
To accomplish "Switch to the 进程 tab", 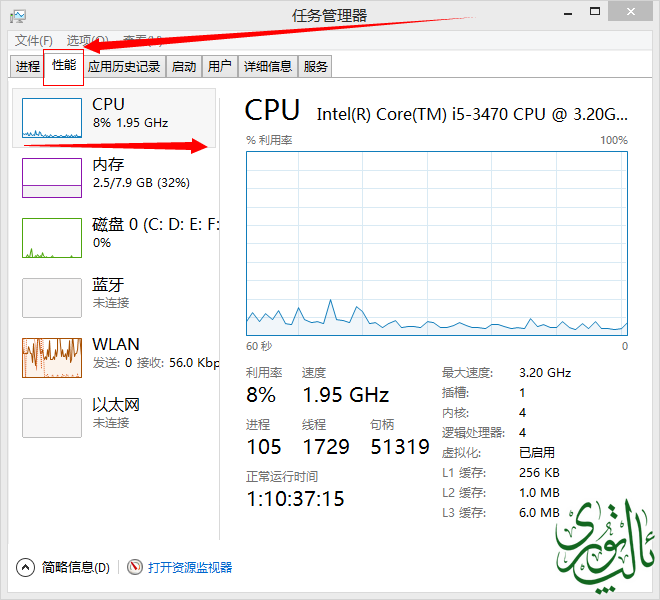I will pyautogui.click(x=28, y=67).
